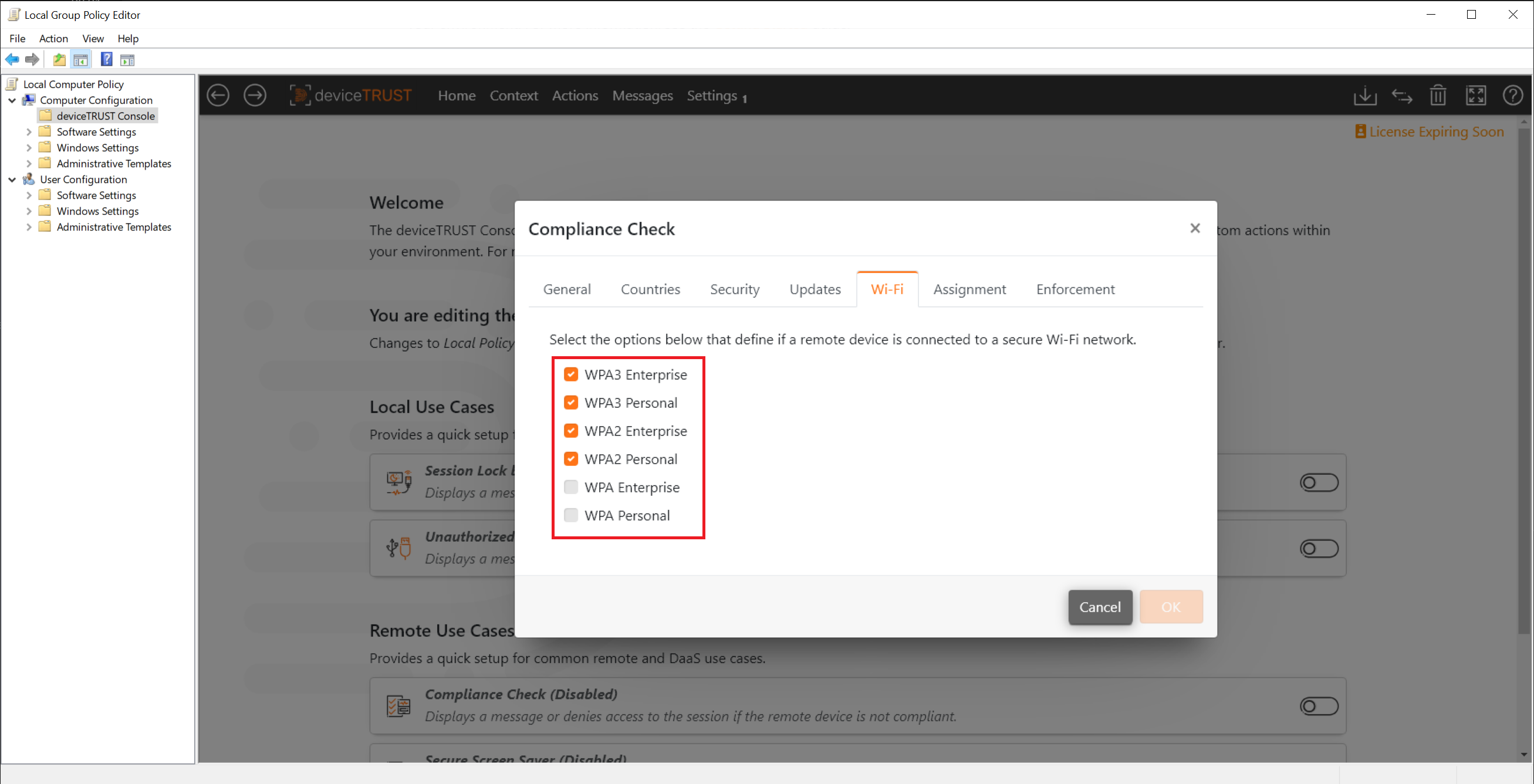1534x784 pixels.
Task: Toggle the switch beside Session Lock use case
Action: point(1319,482)
